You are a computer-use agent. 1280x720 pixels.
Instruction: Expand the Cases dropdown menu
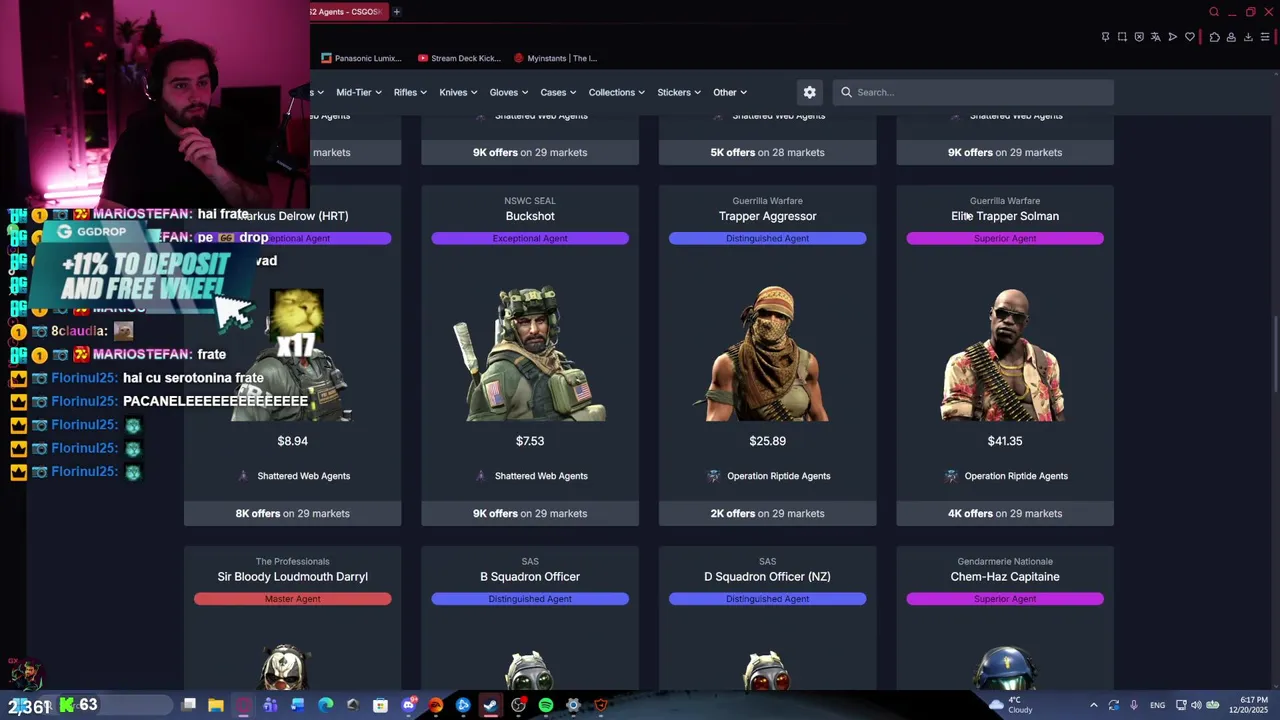558,92
